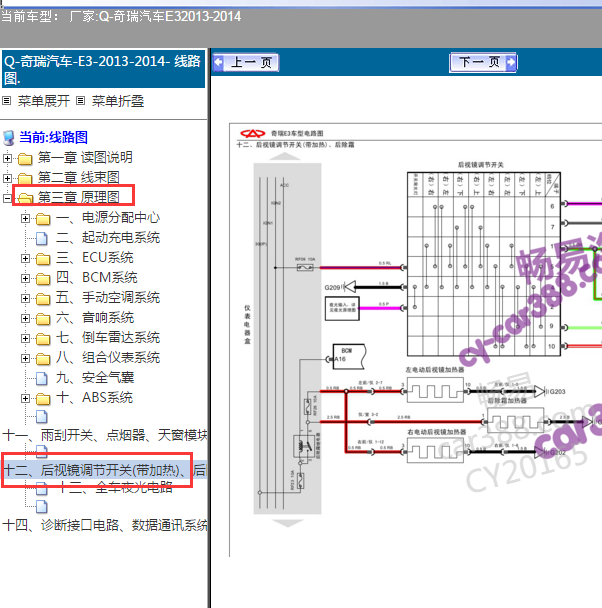602x608 pixels.
Task: Expand 第一章 读图说明 node
Action: coord(7,158)
